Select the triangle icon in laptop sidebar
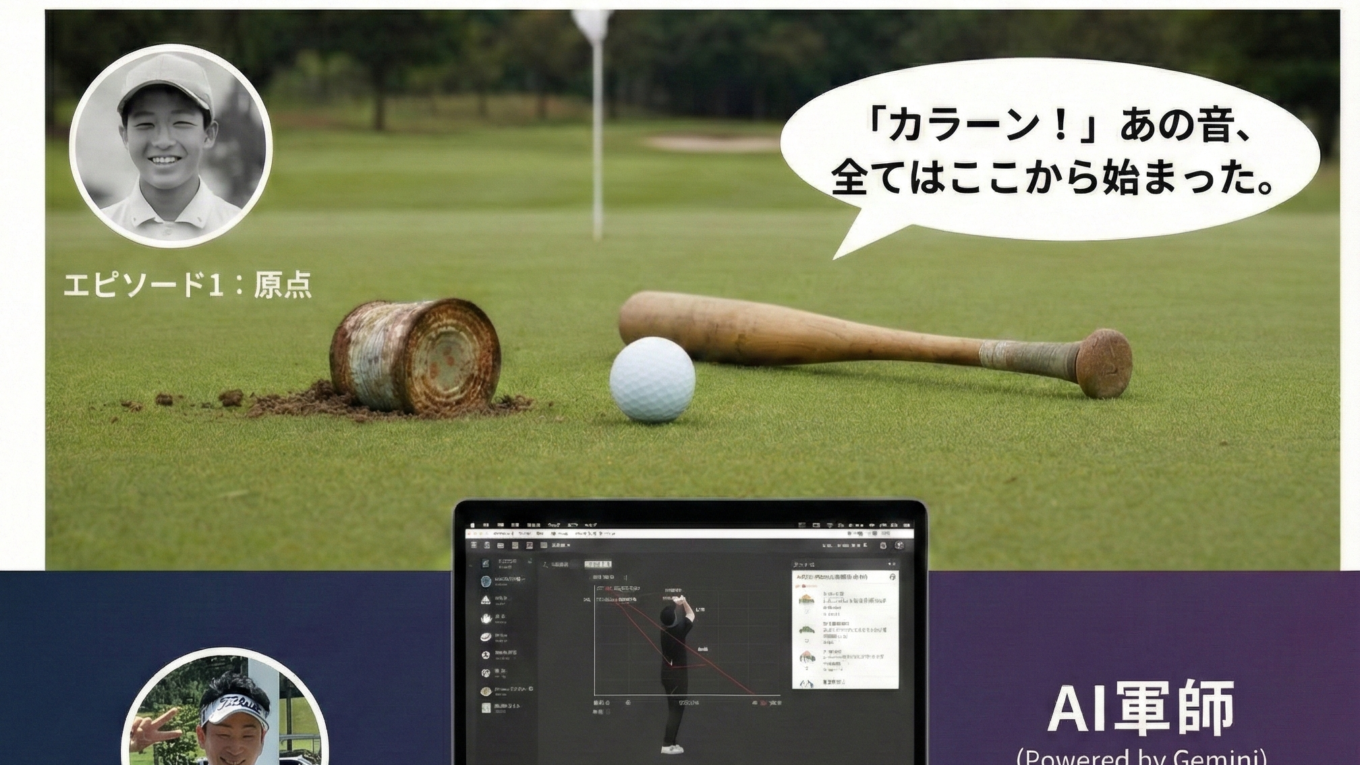Viewport: 1360px width, 765px height. [x=486, y=599]
